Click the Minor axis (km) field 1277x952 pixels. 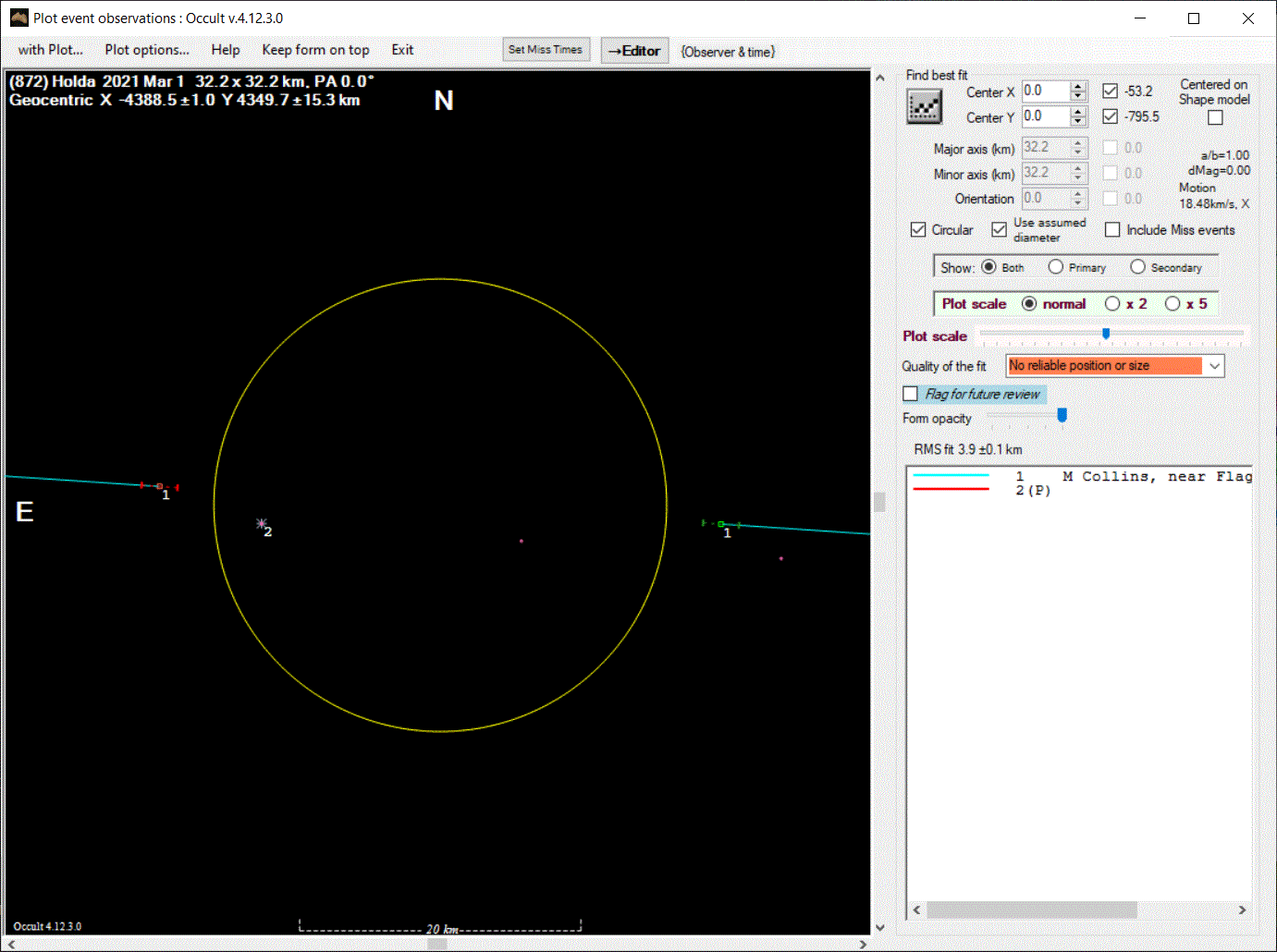tap(1045, 172)
